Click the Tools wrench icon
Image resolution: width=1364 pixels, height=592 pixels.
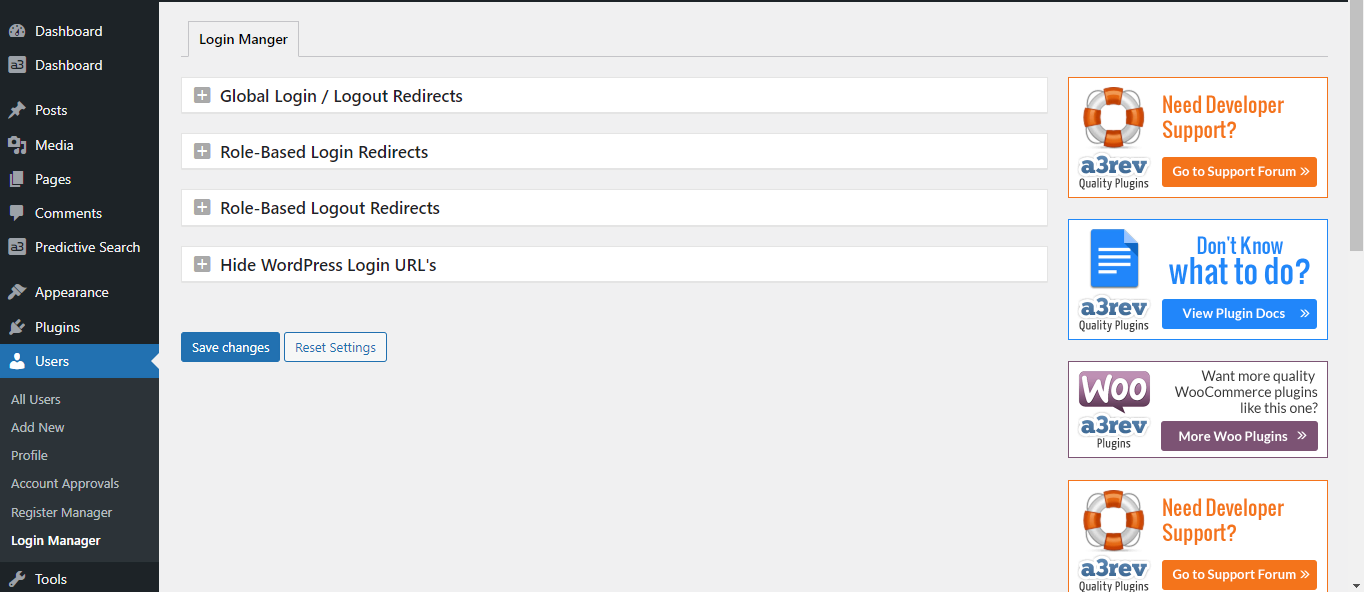click(17, 579)
